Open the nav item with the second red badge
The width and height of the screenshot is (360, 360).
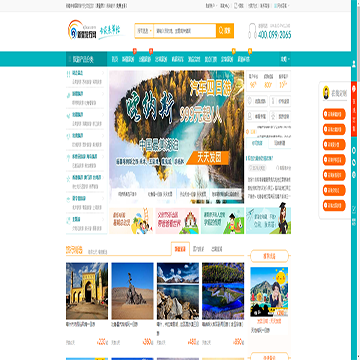(145, 60)
